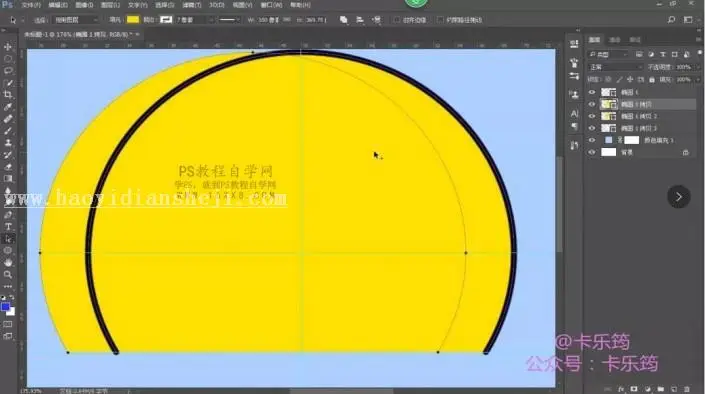
Task: Select the Horizontal Type tool
Action: [x=8, y=227]
